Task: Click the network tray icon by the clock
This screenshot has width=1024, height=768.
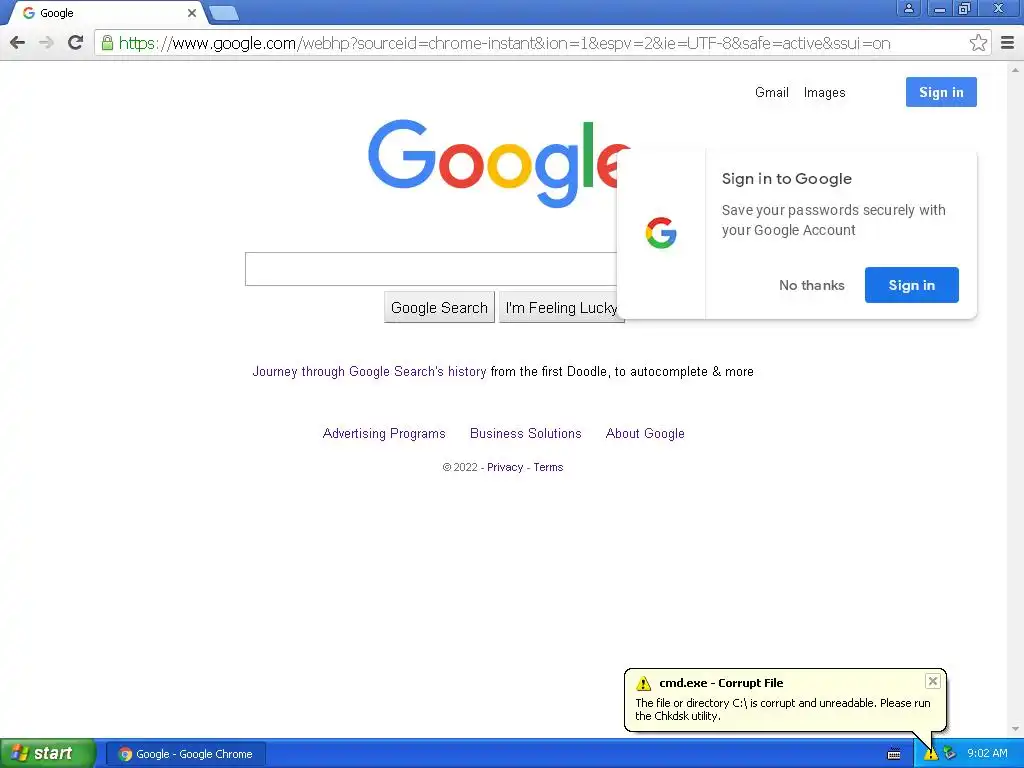Action: tap(949, 754)
